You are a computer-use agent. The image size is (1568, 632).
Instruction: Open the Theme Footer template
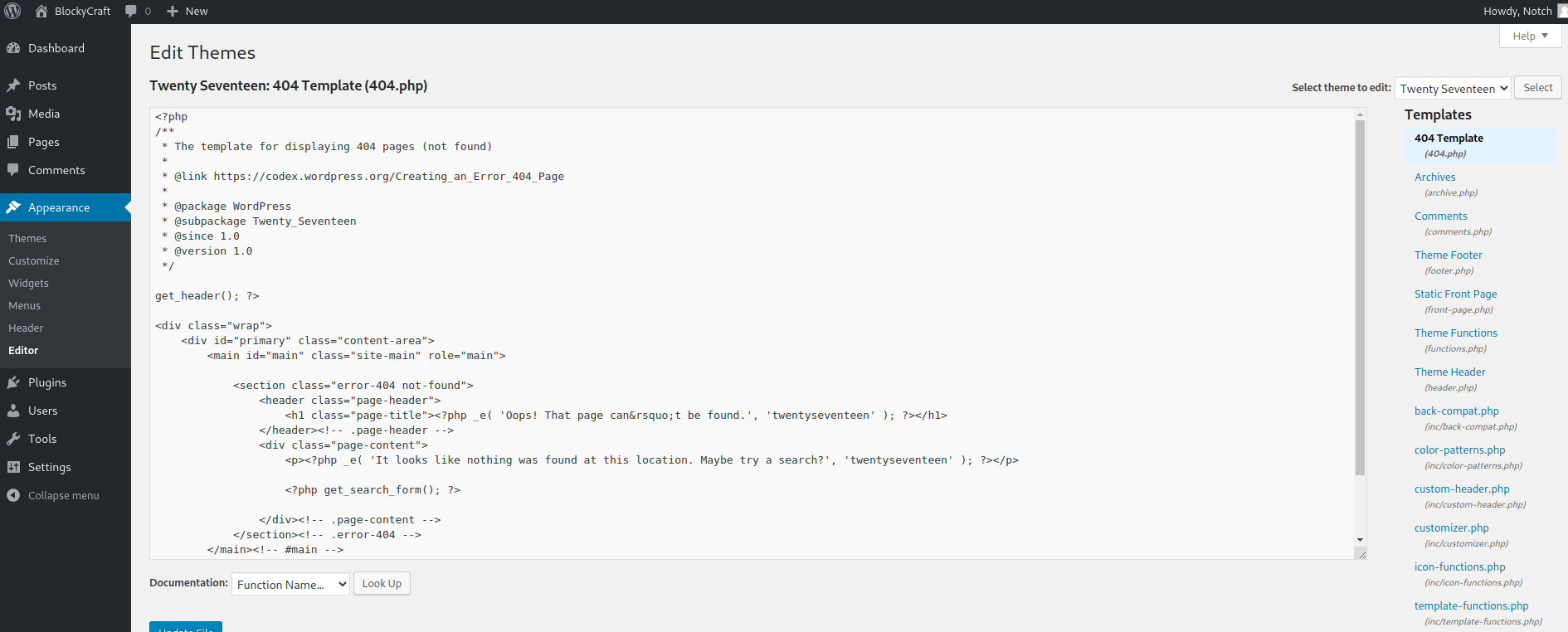(x=1448, y=255)
